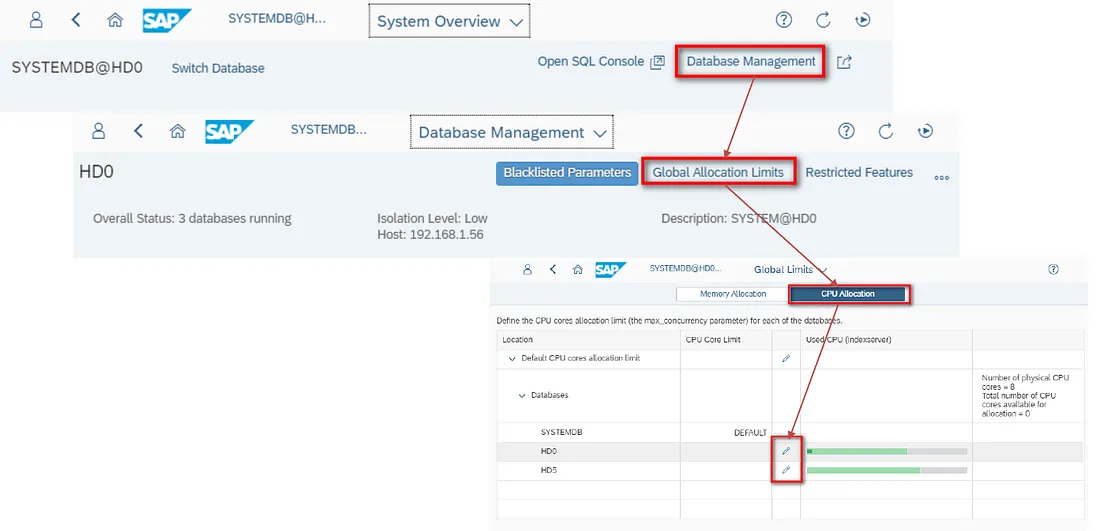Open user profile icon in System Overview header
The image size is (1100, 531).
point(36,20)
